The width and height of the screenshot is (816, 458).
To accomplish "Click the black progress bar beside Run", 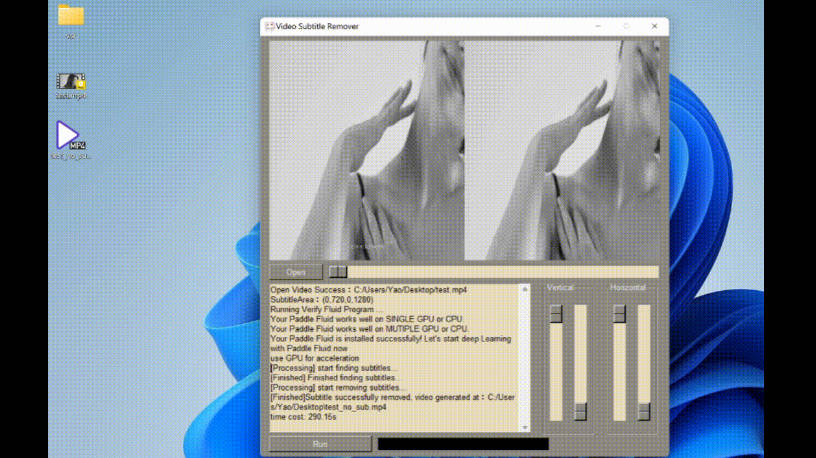I will click(x=463, y=444).
